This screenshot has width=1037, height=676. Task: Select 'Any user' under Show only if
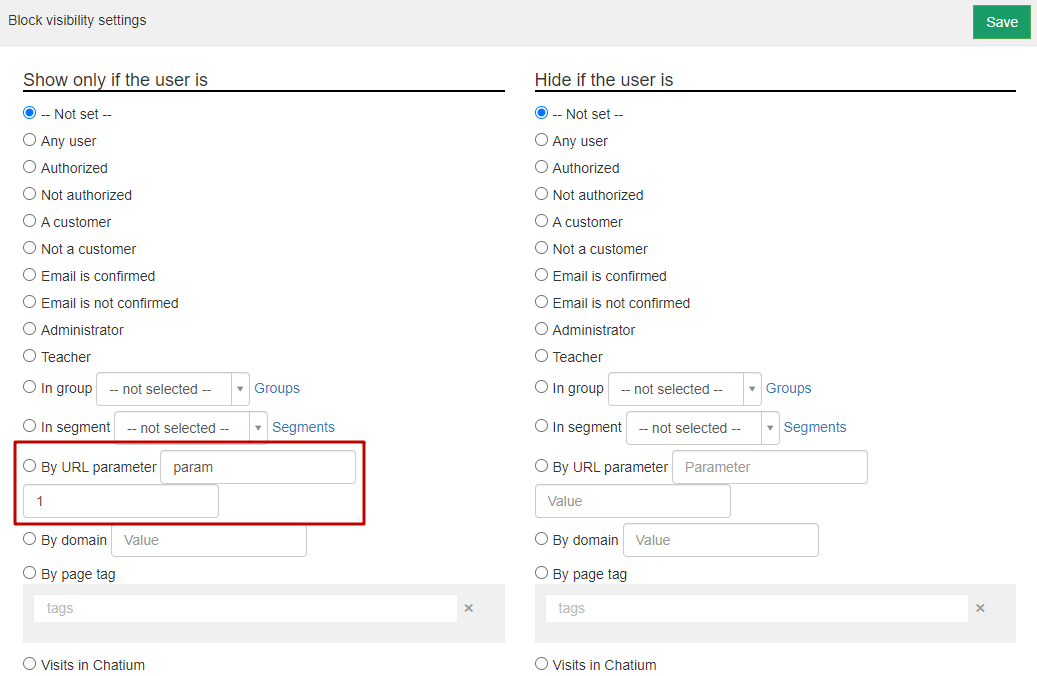point(30,140)
